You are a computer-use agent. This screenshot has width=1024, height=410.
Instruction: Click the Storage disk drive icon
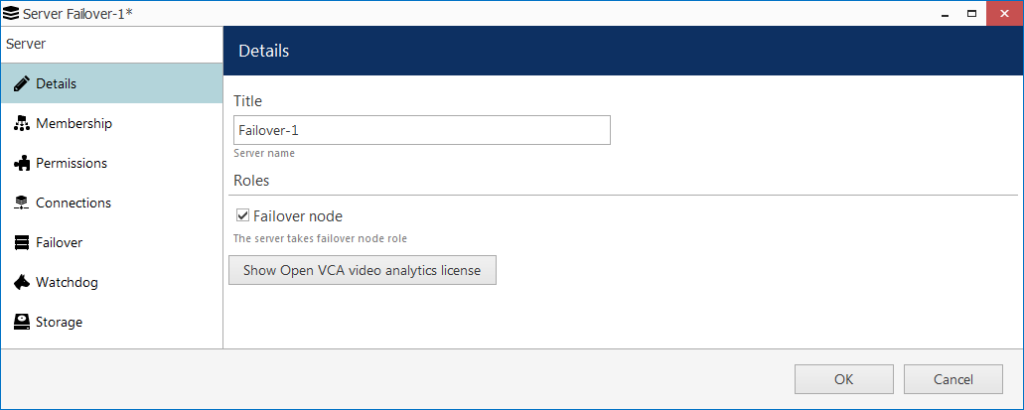click(22, 322)
